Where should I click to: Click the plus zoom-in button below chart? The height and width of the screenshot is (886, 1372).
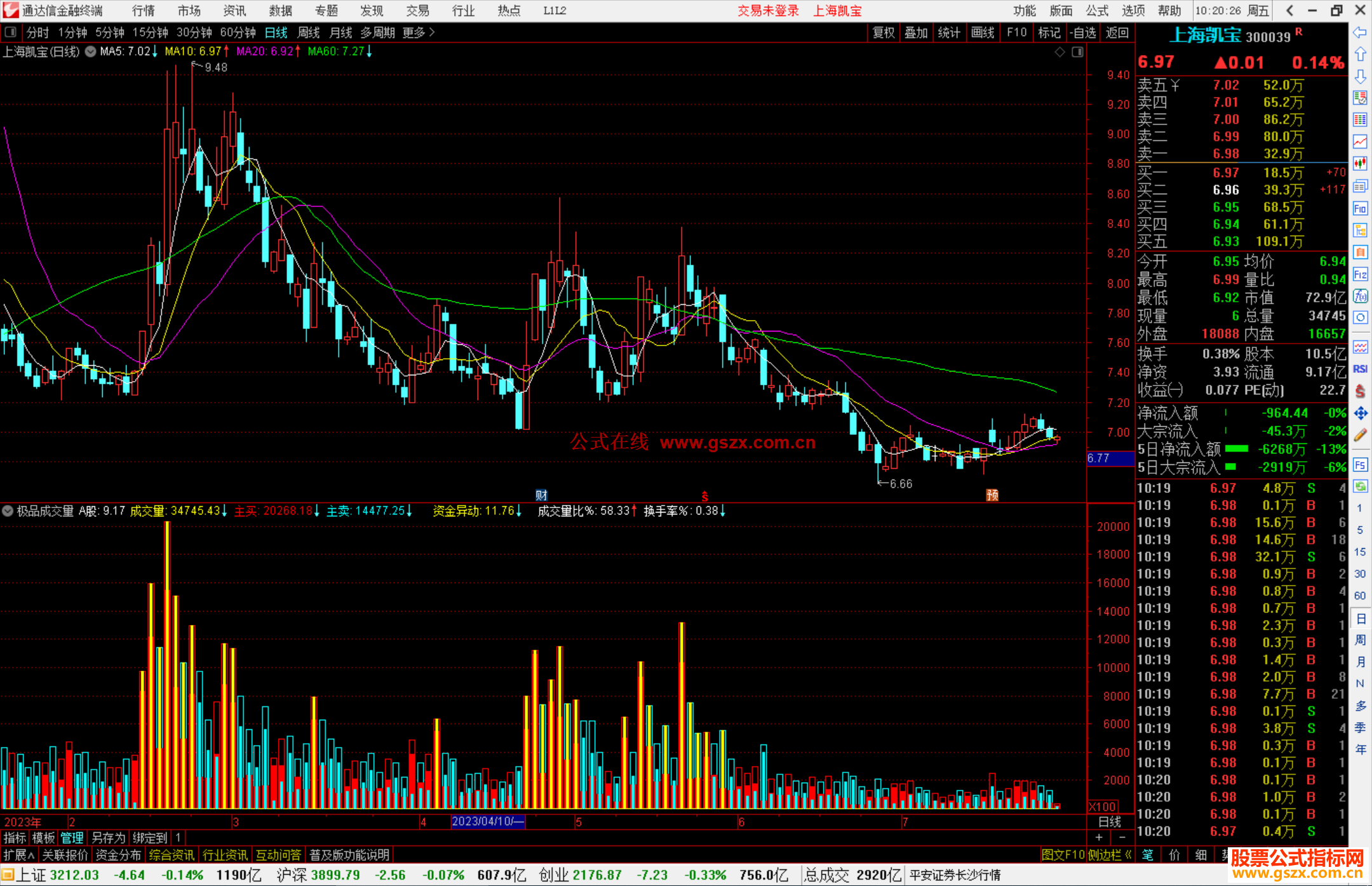(x=1099, y=837)
